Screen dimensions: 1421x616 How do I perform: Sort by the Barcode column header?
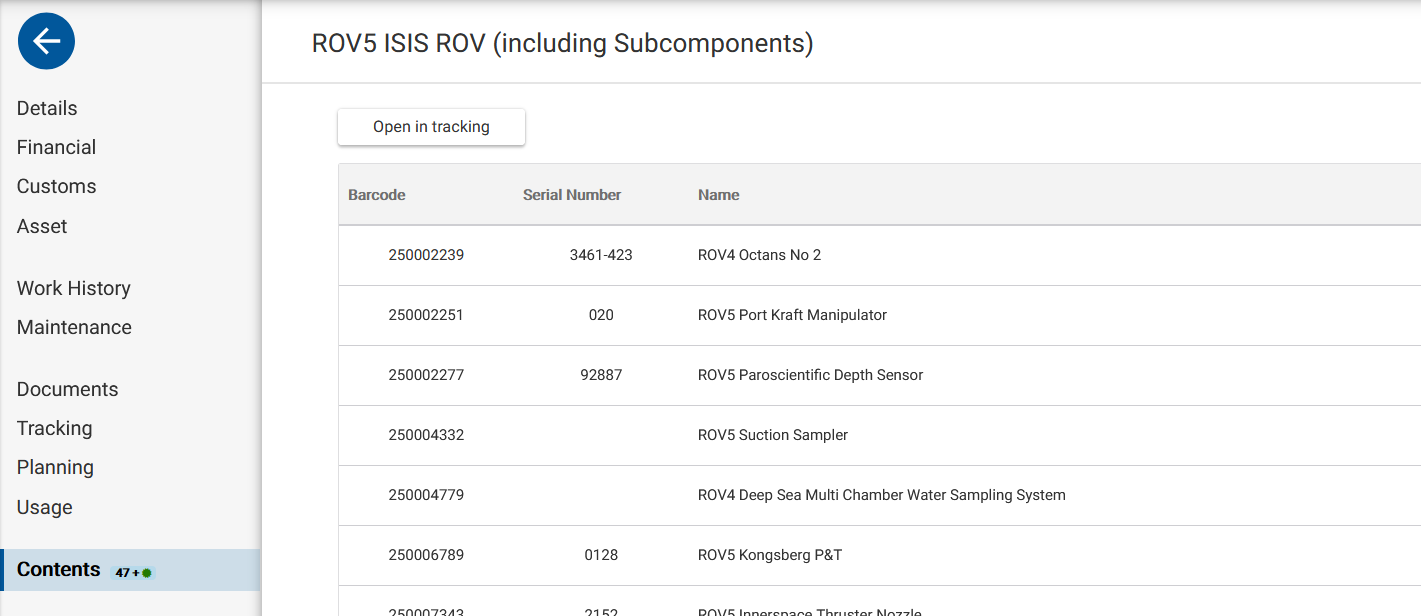click(x=377, y=195)
